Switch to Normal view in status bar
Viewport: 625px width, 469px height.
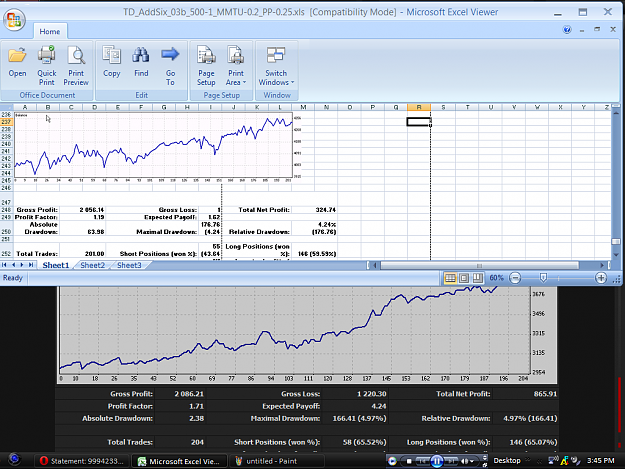tap(450, 278)
